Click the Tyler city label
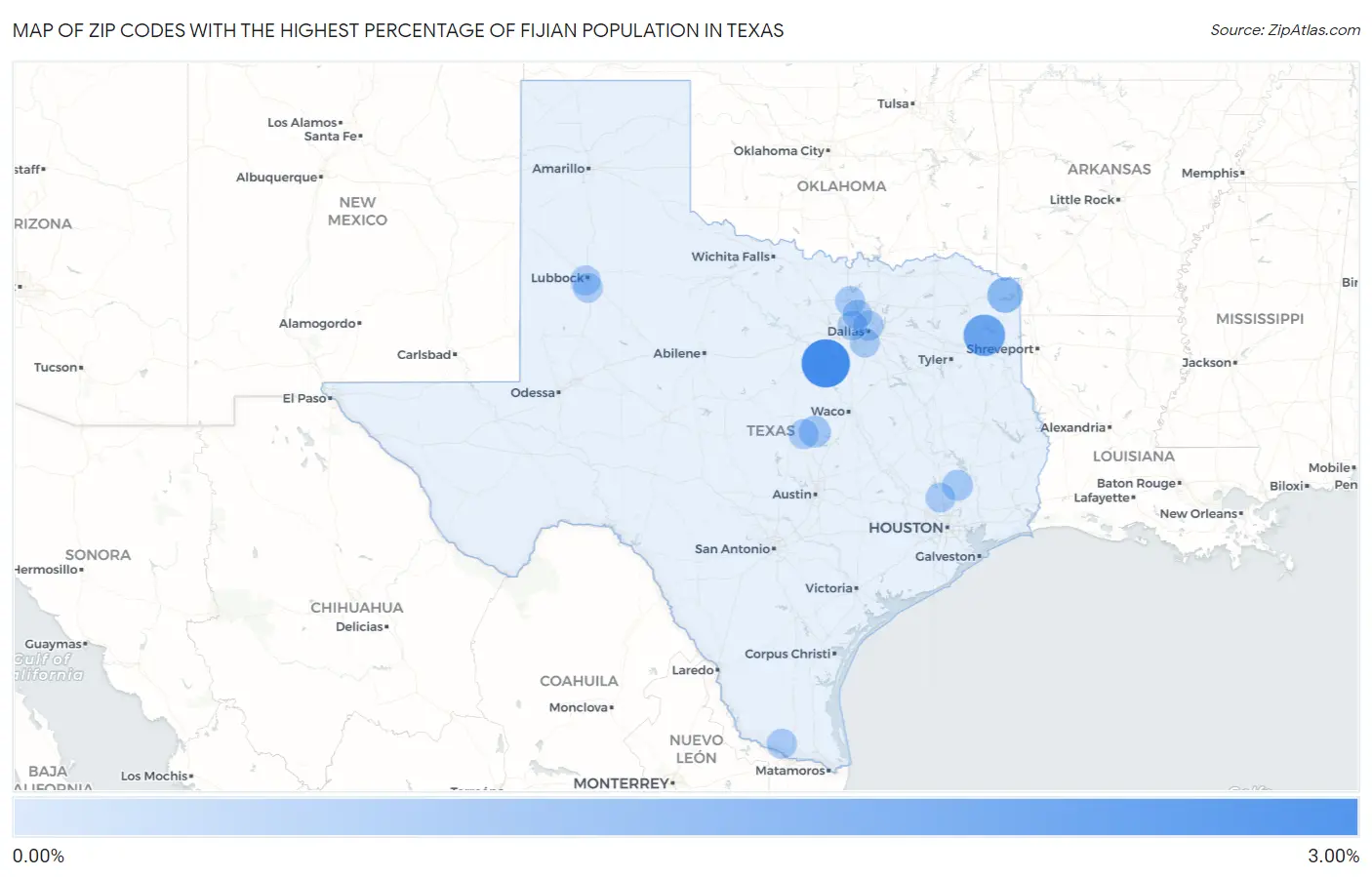Image resolution: width=1372 pixels, height=877 pixels. pos(933,360)
